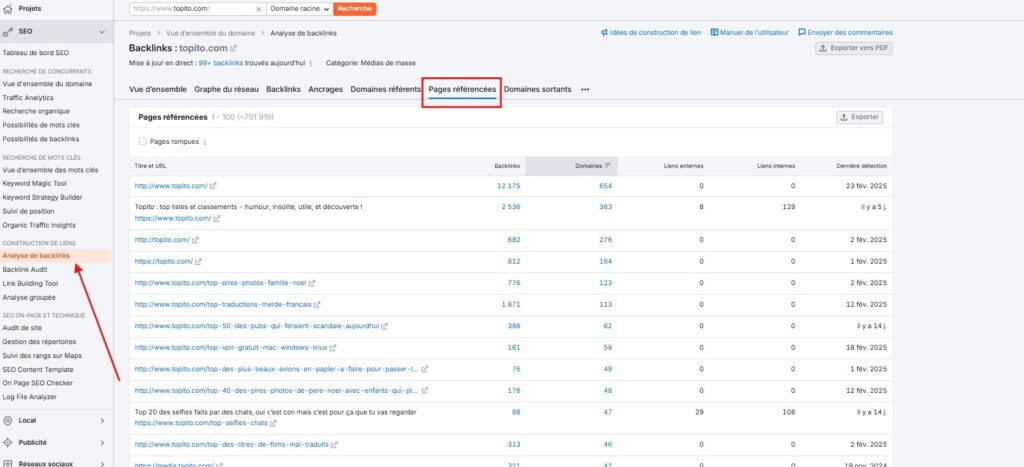Click info icon next to Pages rompues
The image size is (1024, 467).
(x=204, y=142)
